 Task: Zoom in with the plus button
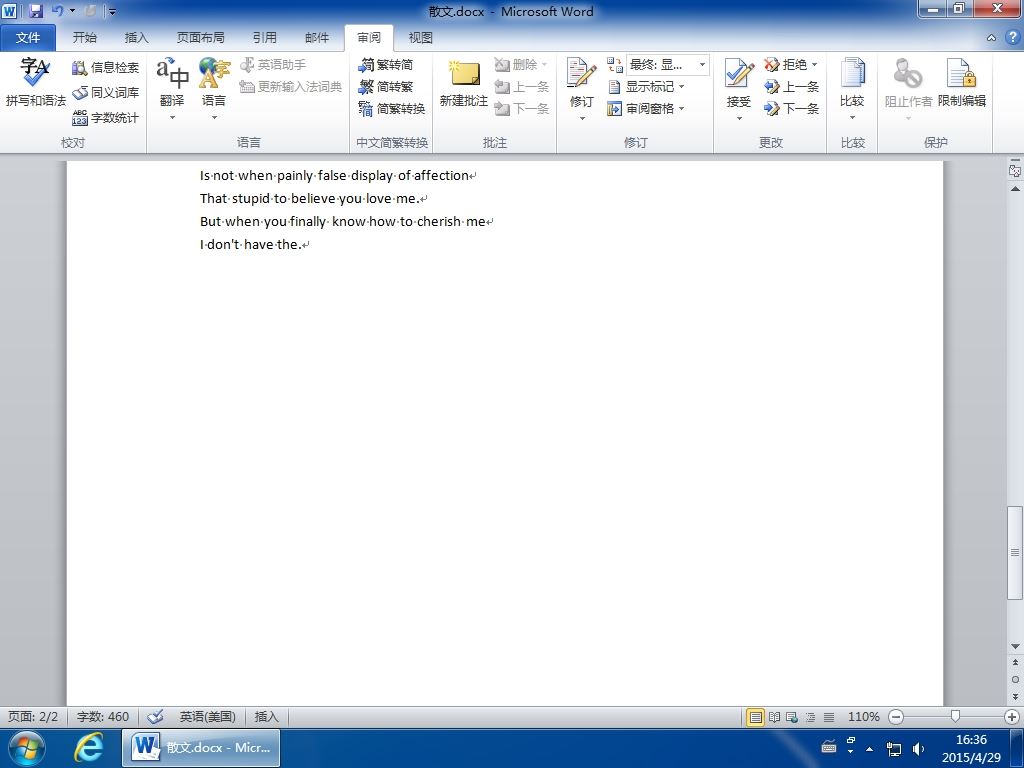click(1012, 717)
